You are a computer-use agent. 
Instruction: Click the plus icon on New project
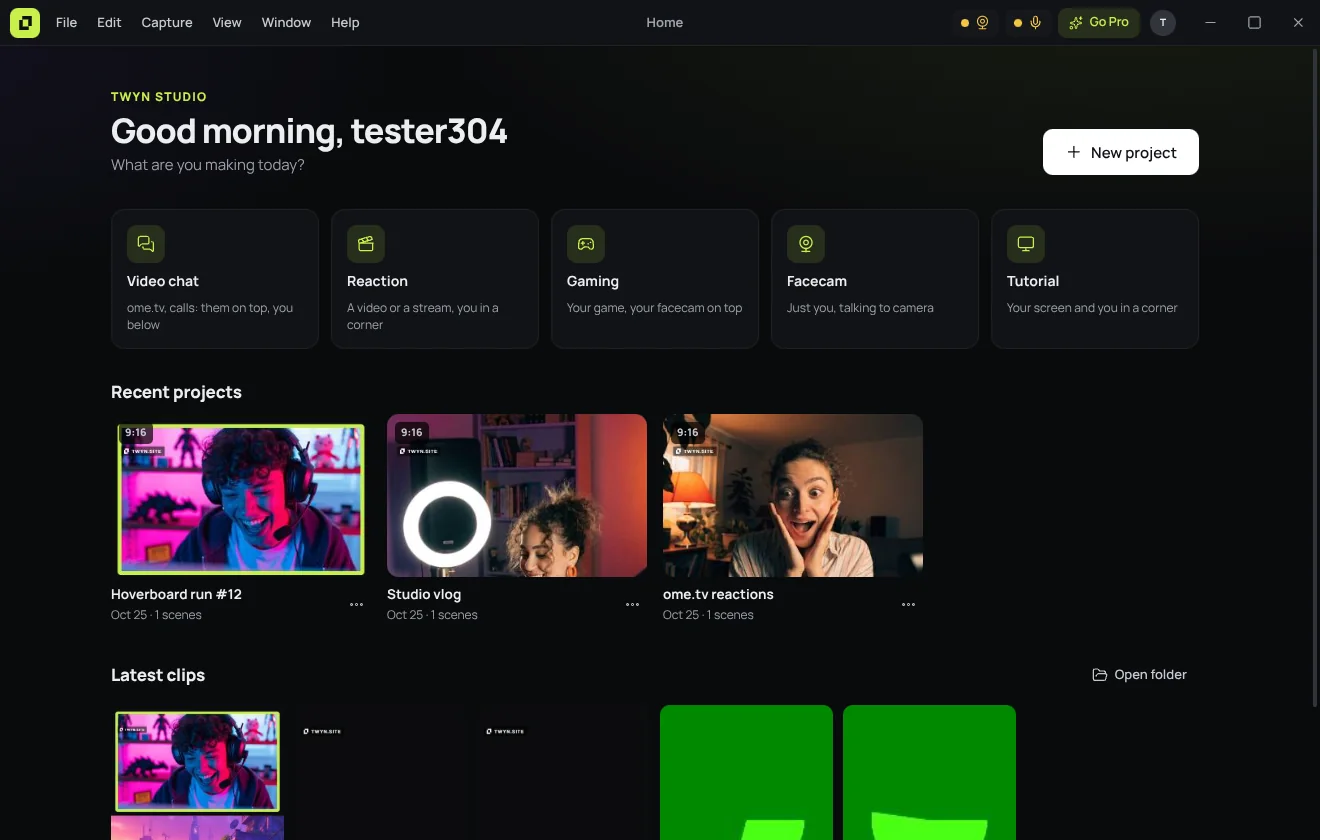(1074, 152)
